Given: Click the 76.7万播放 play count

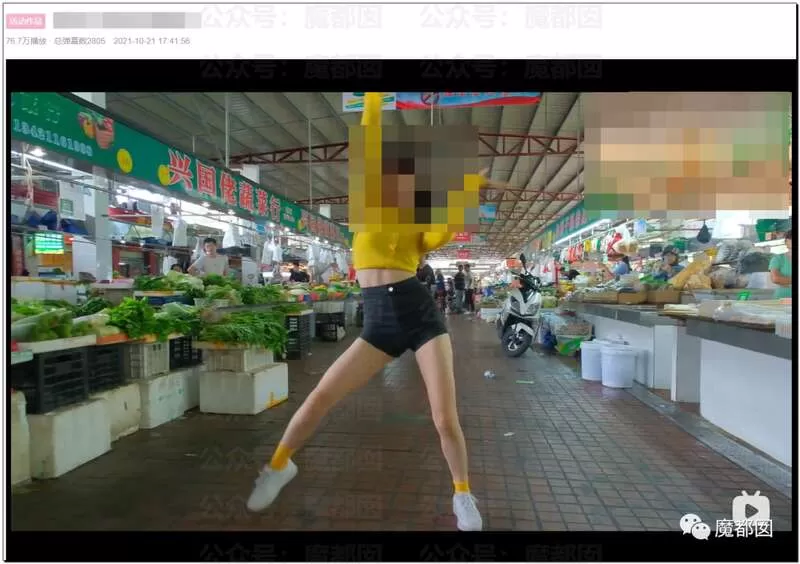Looking at the screenshot, I should pos(26,41).
